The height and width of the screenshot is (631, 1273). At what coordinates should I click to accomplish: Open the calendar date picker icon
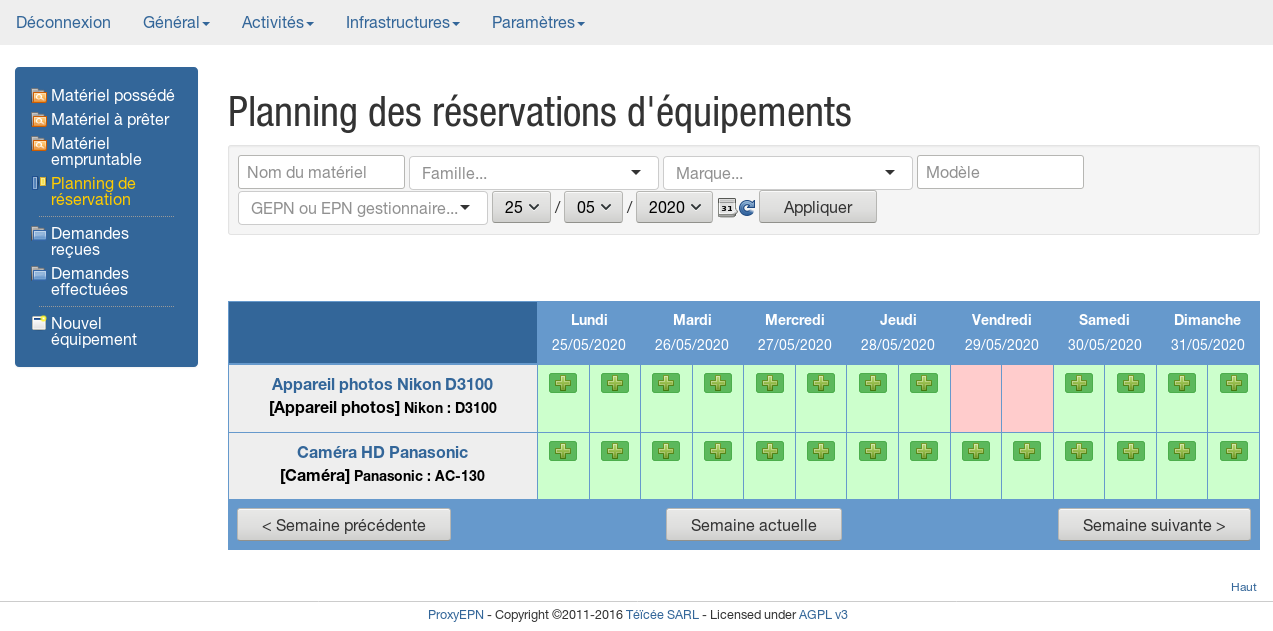click(x=727, y=208)
